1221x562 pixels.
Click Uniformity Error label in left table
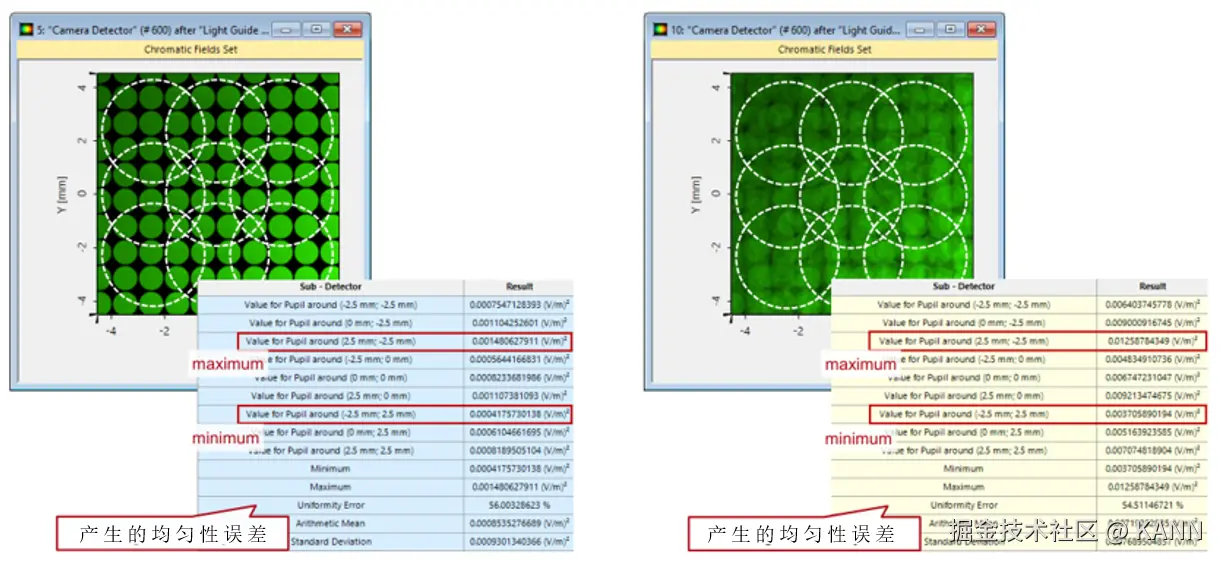point(331,505)
